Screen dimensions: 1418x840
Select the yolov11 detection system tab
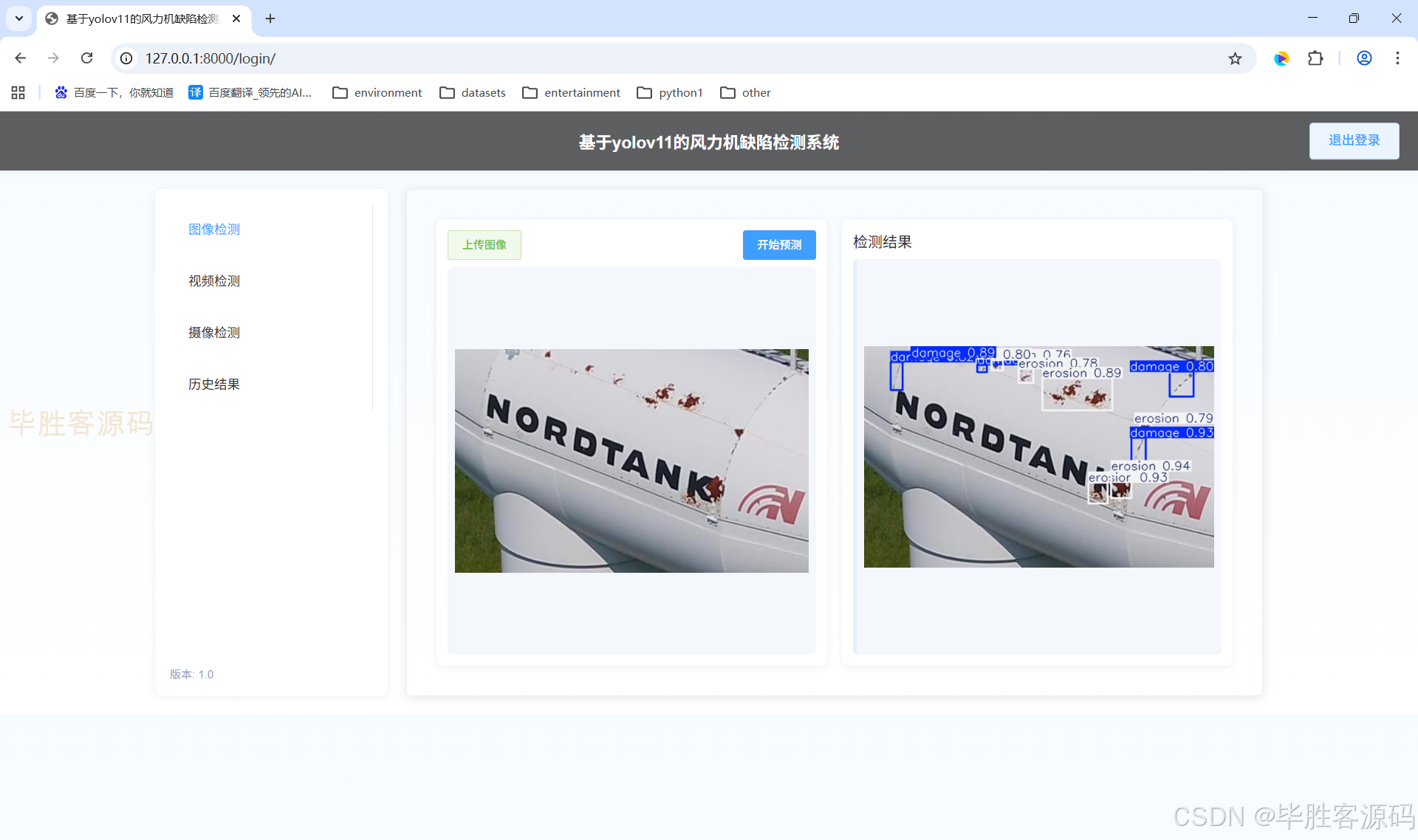144,18
